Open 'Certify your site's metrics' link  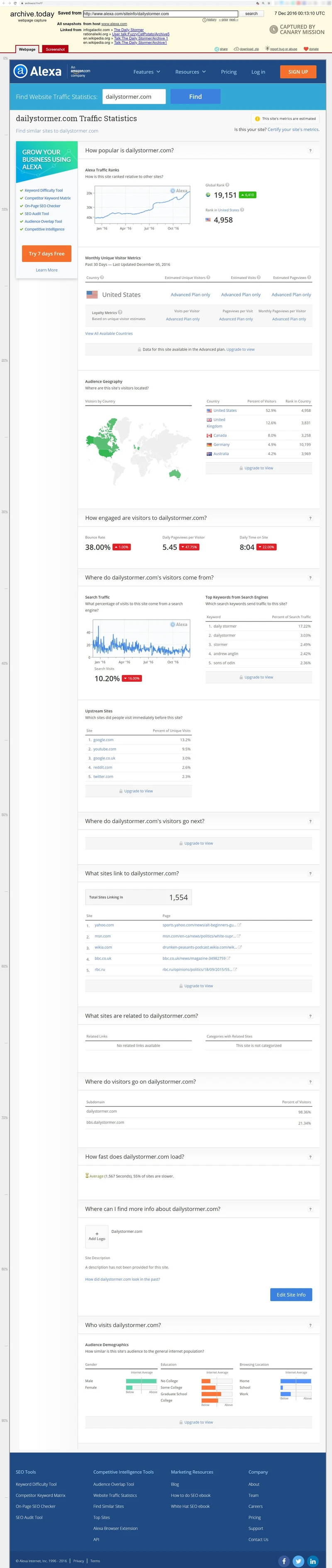pos(294,130)
